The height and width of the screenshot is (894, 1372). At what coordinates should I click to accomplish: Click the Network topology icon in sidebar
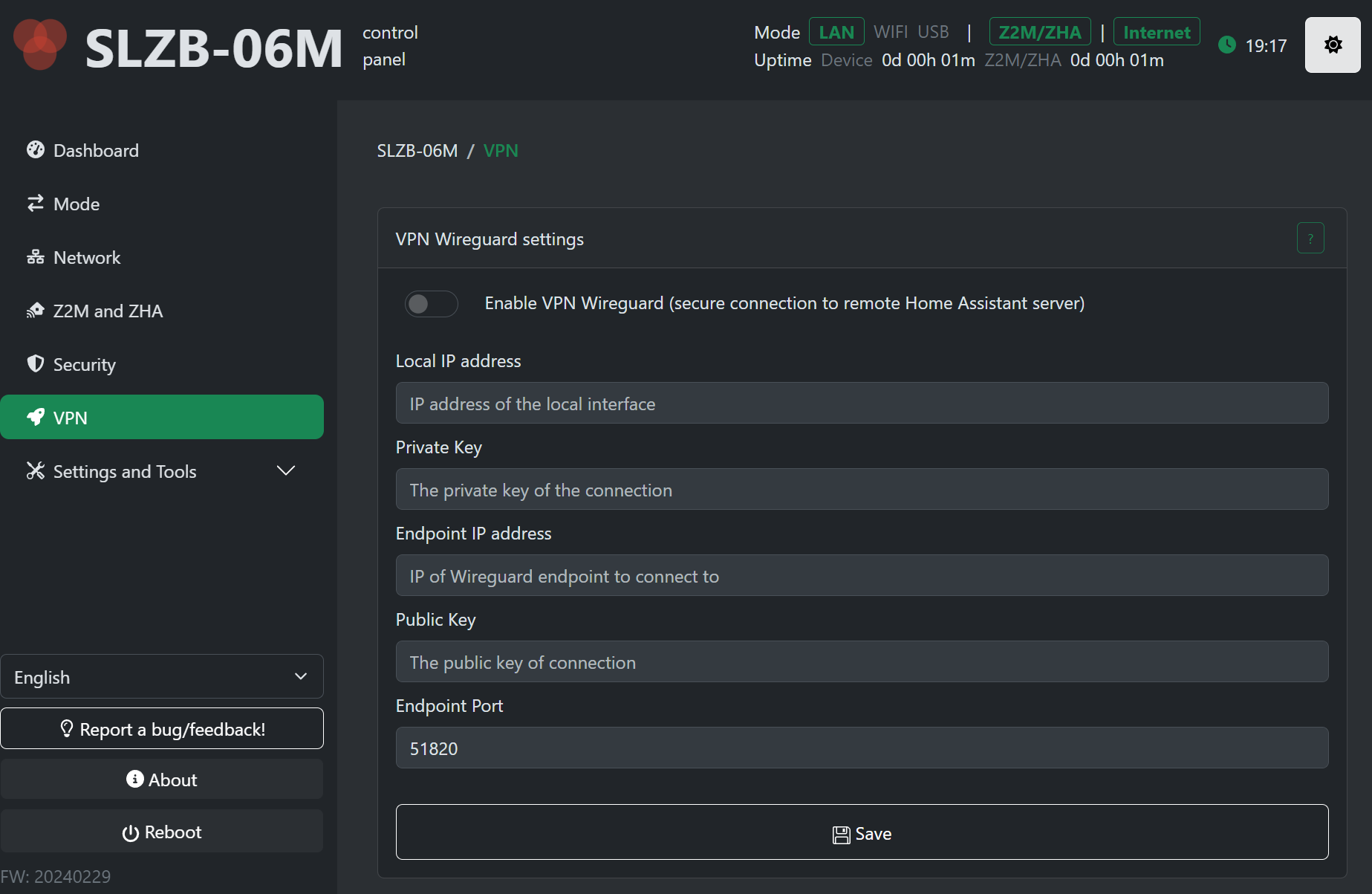pyautogui.click(x=35, y=257)
